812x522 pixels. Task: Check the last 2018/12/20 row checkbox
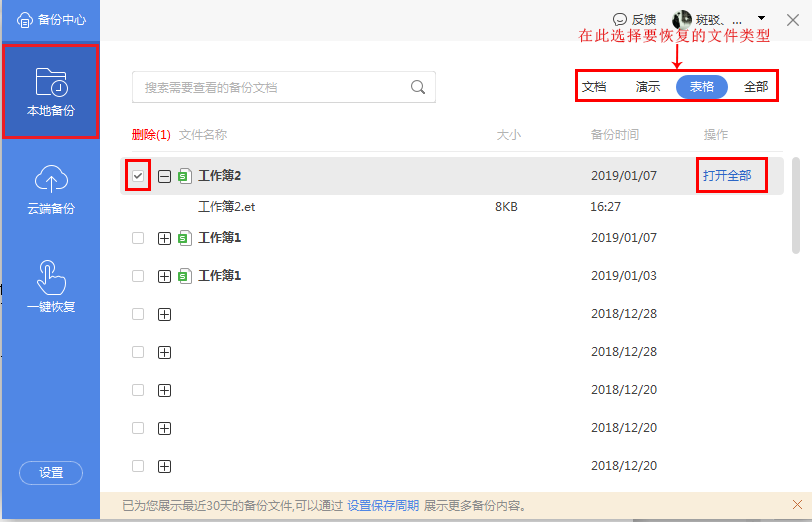138,466
